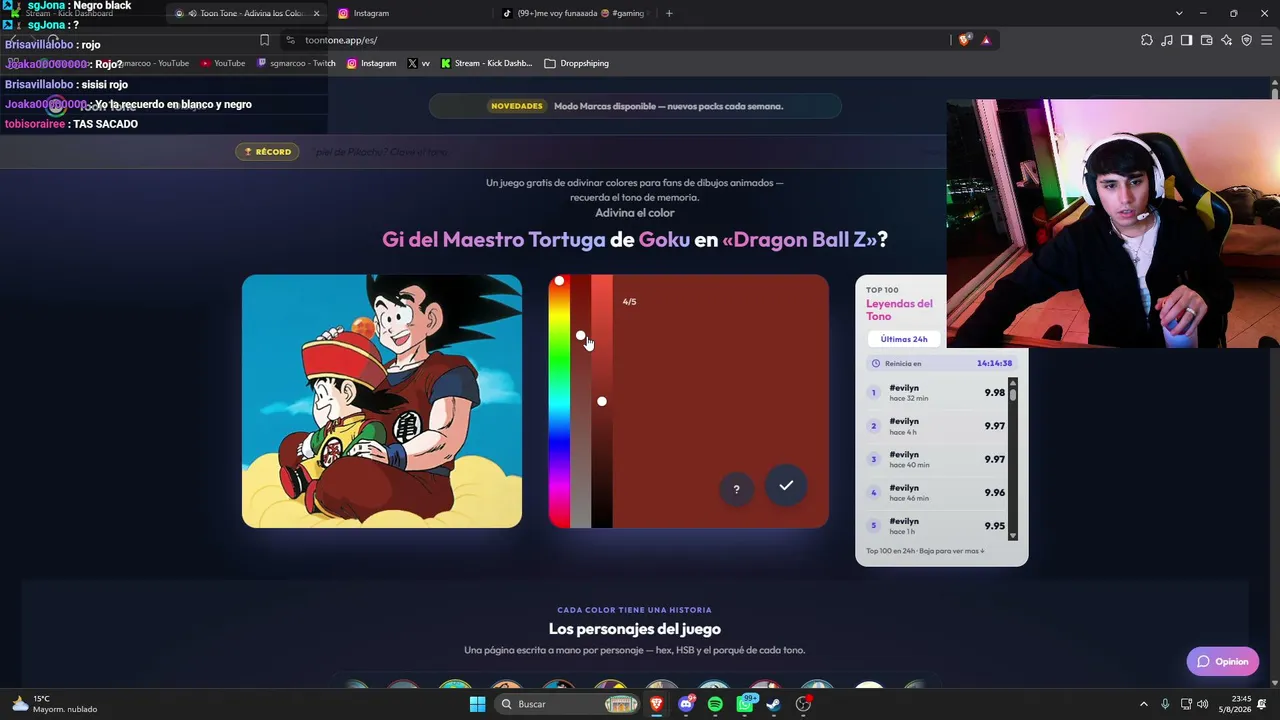This screenshot has width=1280, height=720.
Task: Confirm the color guess with the checkmark button
Action: click(x=786, y=485)
